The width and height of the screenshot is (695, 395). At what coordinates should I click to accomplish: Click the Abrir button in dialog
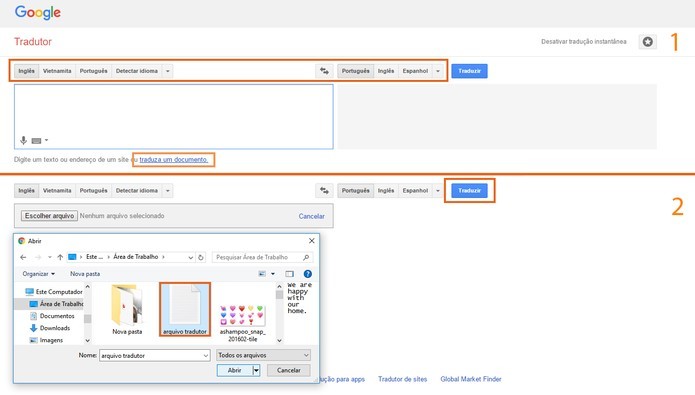pyautogui.click(x=234, y=370)
